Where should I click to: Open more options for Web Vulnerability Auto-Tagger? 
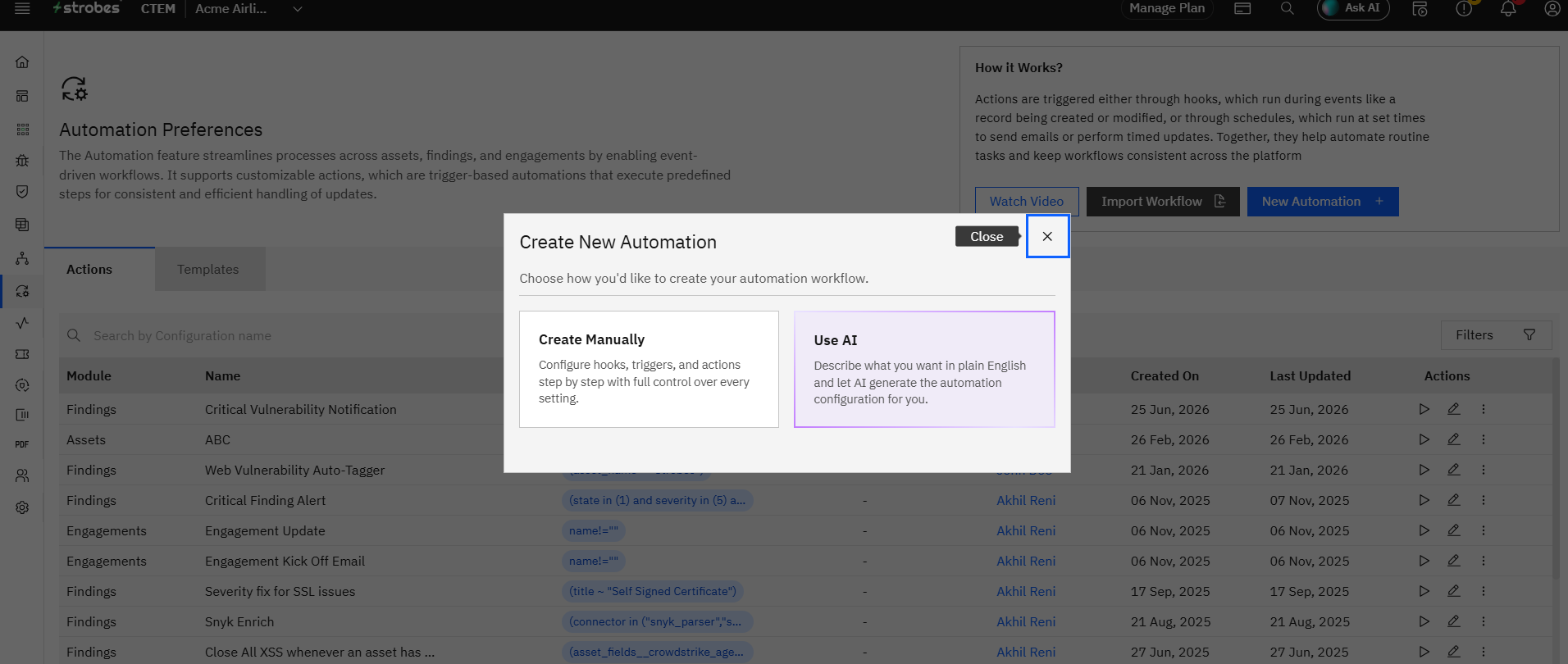(x=1484, y=470)
